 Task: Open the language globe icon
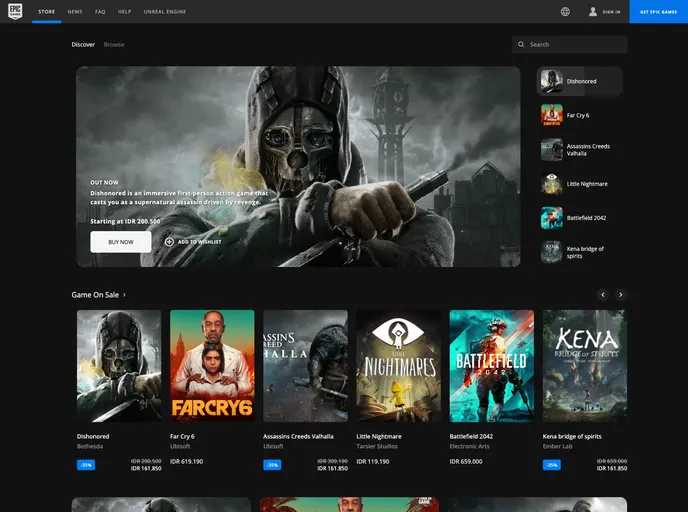coord(565,12)
